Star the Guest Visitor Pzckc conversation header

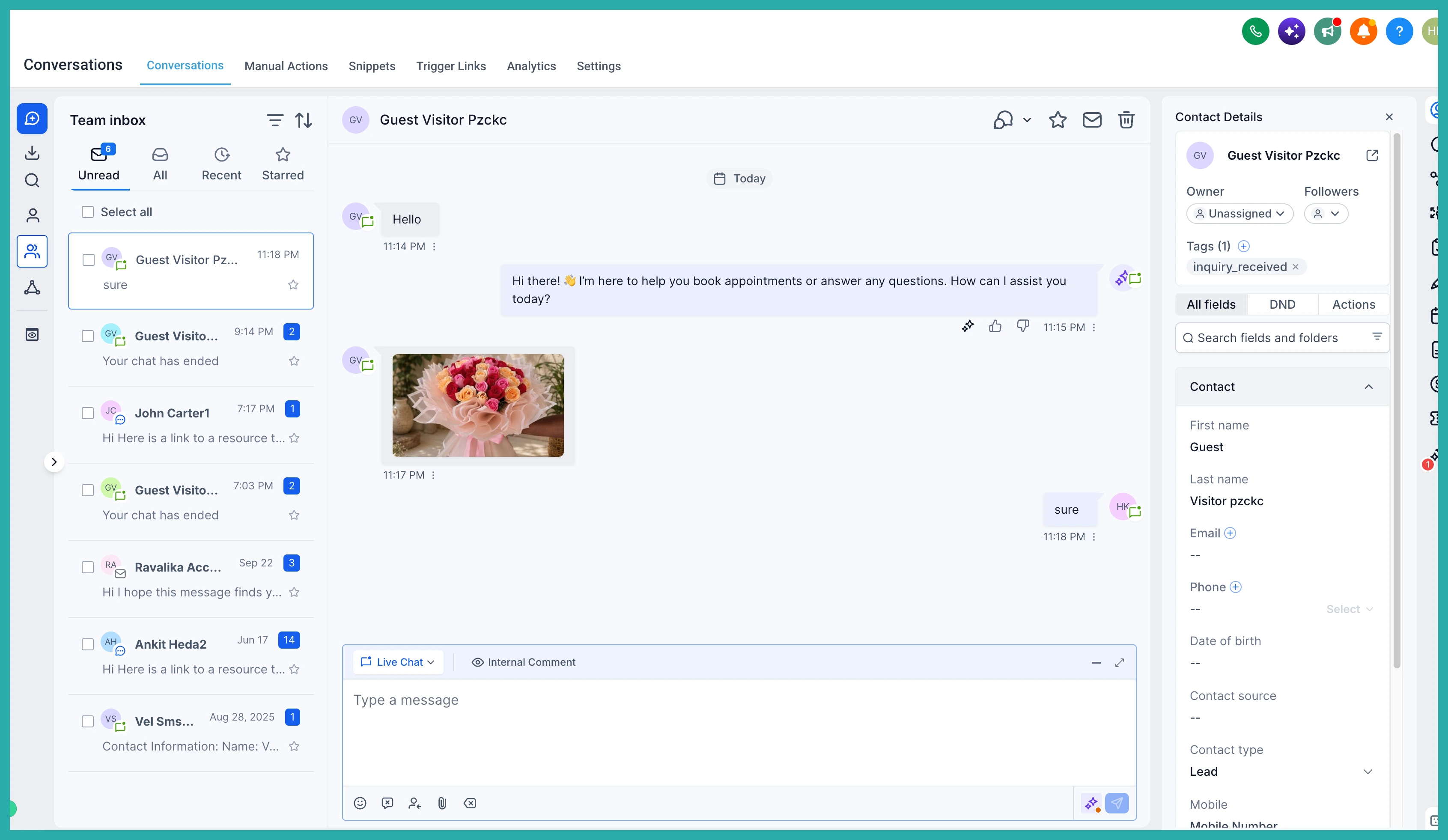coord(1057,119)
